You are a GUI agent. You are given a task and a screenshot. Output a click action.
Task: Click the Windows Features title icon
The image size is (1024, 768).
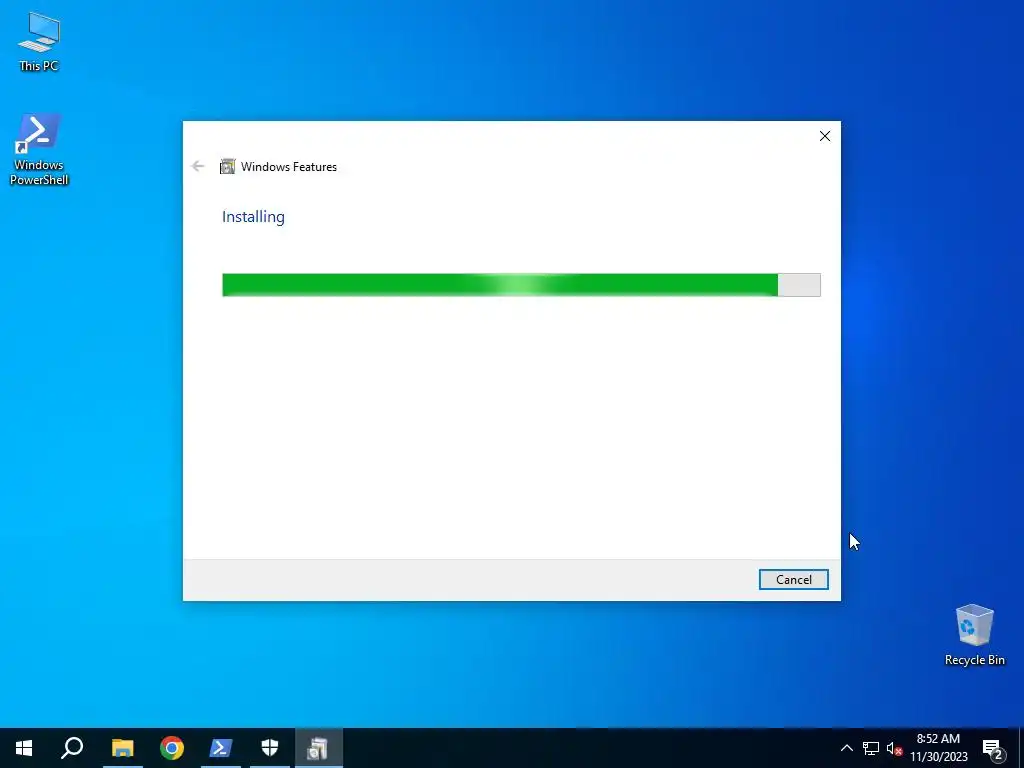coord(227,167)
